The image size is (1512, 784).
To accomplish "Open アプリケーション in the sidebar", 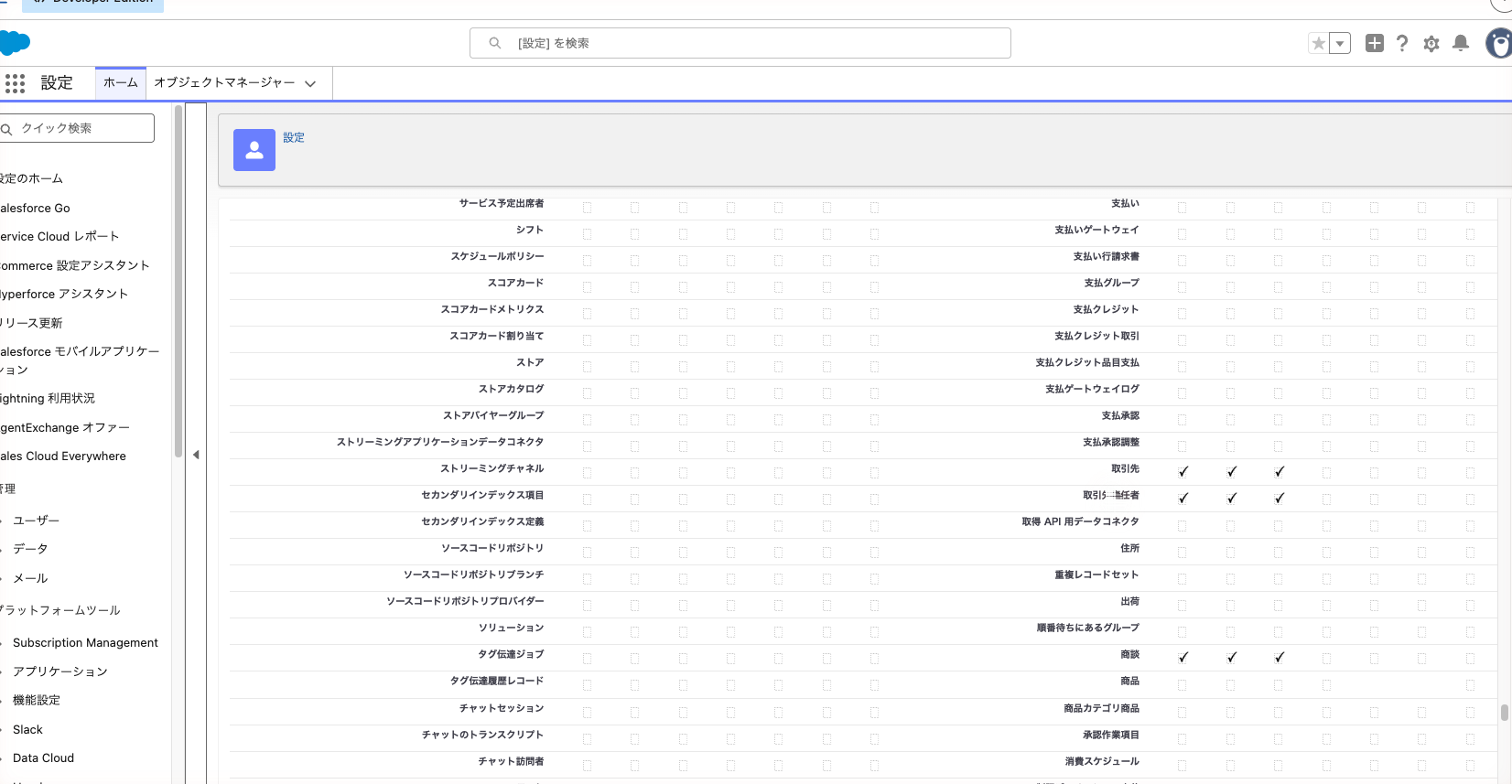I will (x=60, y=671).
